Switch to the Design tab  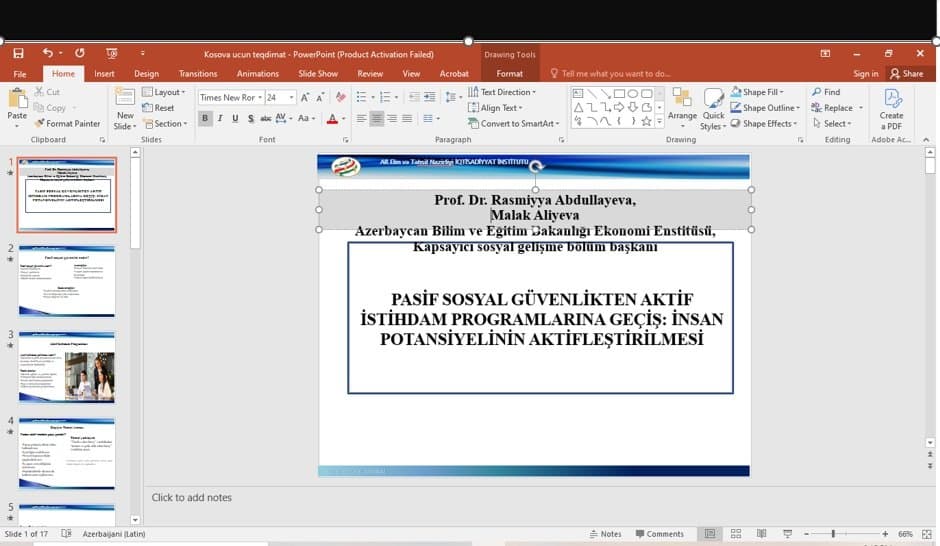146,74
